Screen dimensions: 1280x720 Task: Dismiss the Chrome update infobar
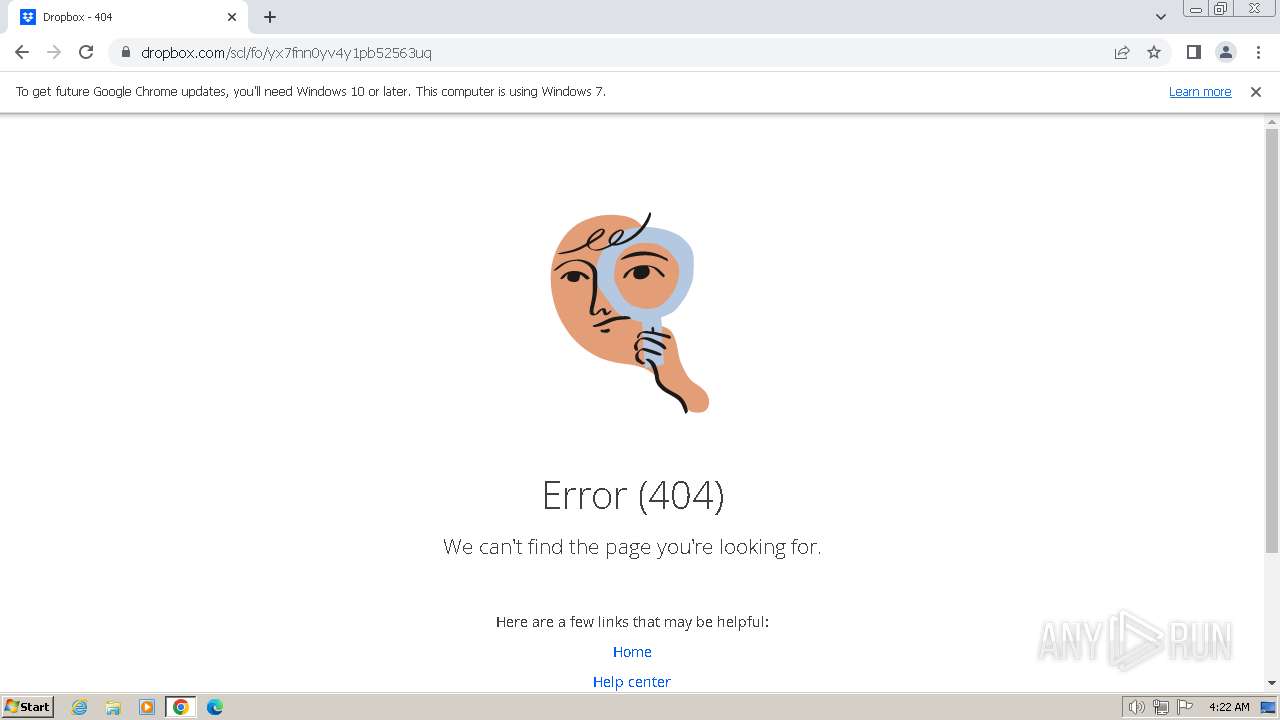(x=1256, y=91)
